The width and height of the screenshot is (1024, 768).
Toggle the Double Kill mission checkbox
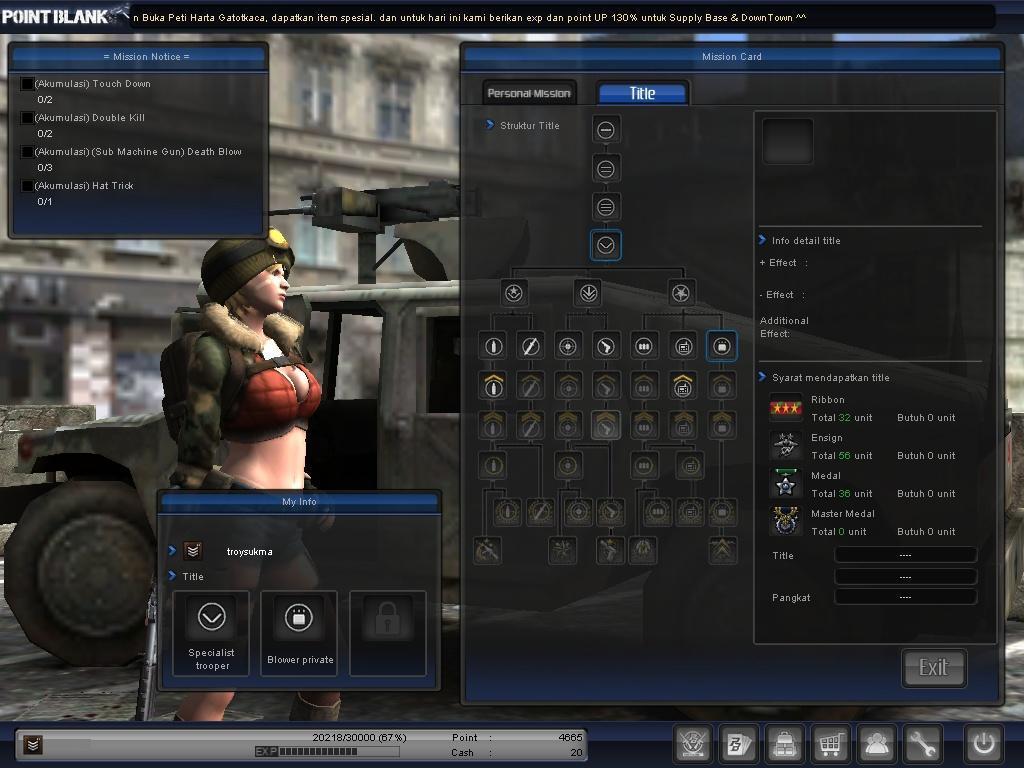(27, 118)
